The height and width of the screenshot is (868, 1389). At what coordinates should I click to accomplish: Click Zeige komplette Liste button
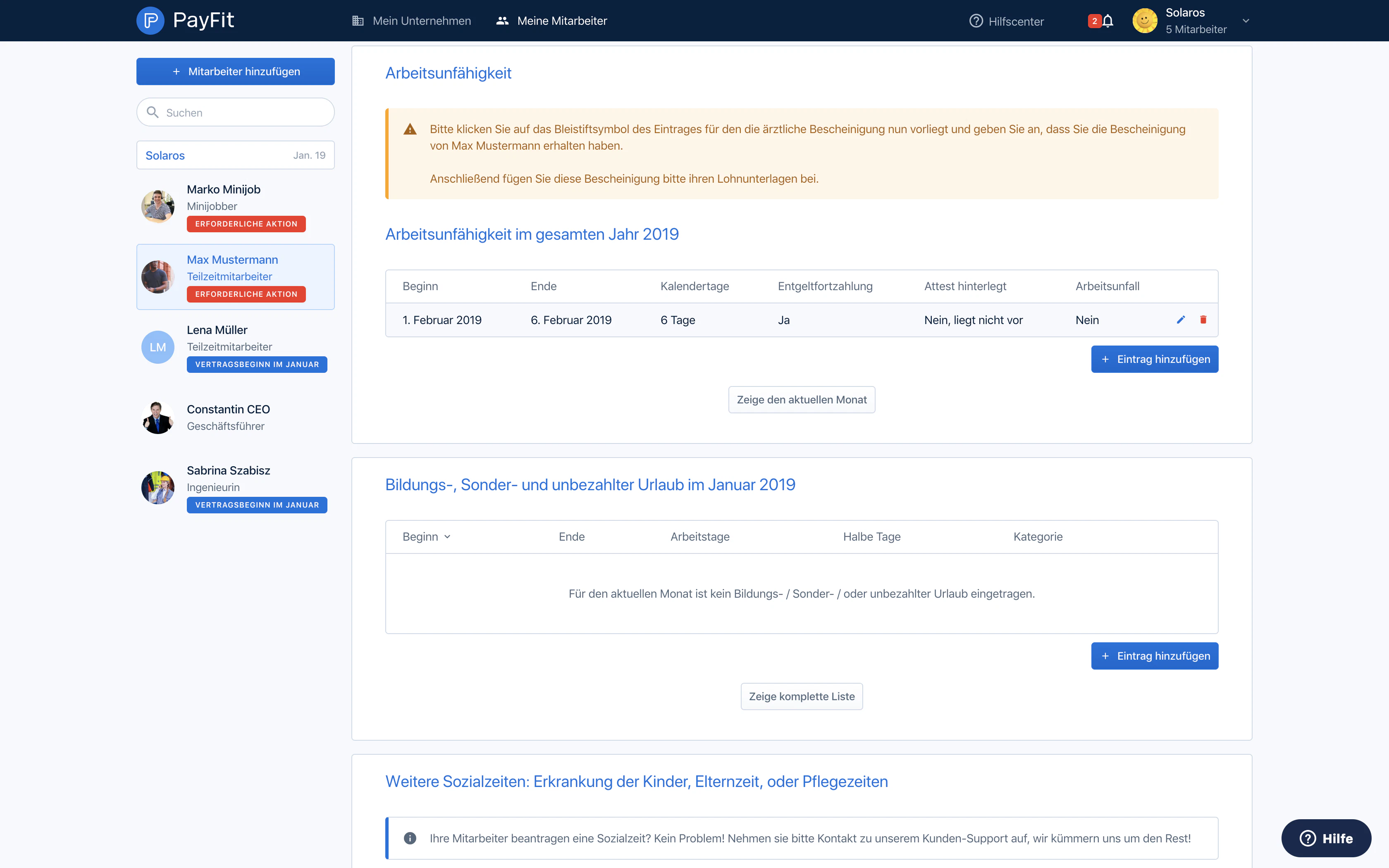tap(802, 696)
